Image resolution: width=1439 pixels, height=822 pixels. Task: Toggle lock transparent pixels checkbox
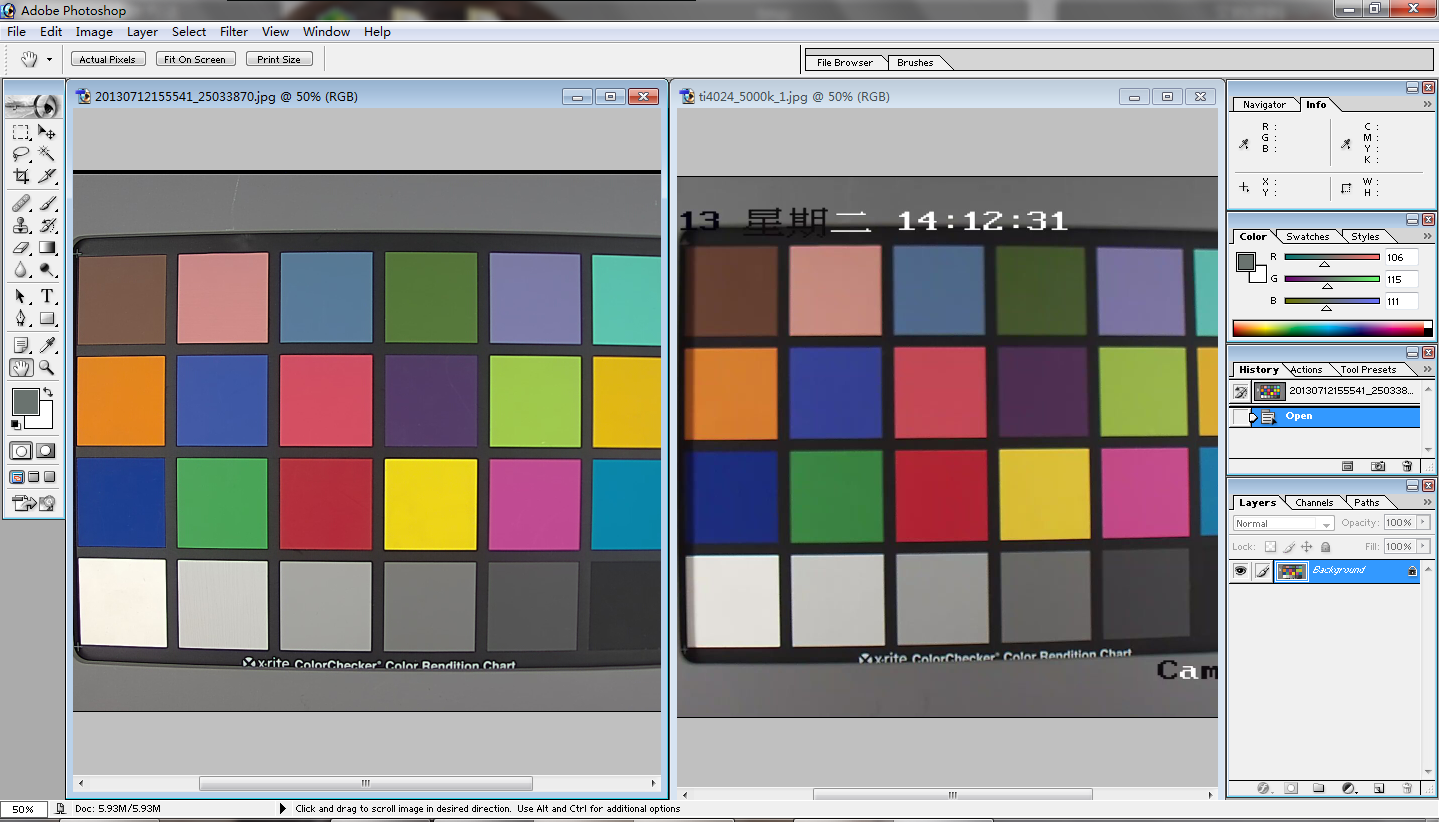pyautogui.click(x=1270, y=547)
